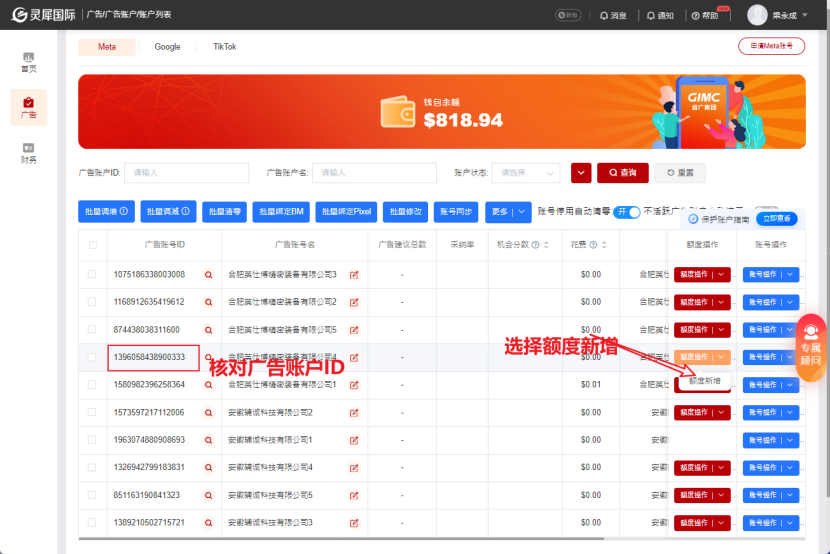Viewport: 830px width, 554px height.
Task: Click search icon beside ID 1963074880908693
Action: 209,440
